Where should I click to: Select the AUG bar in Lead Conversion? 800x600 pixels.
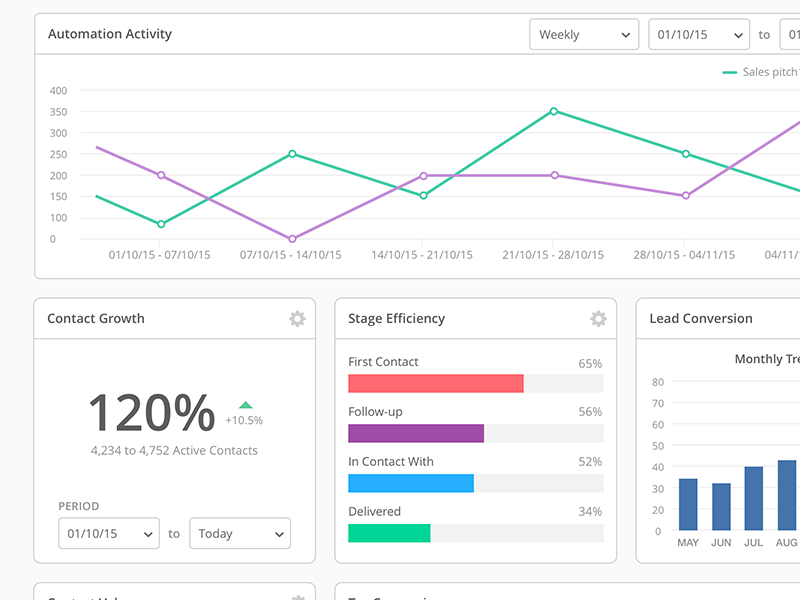click(787, 495)
